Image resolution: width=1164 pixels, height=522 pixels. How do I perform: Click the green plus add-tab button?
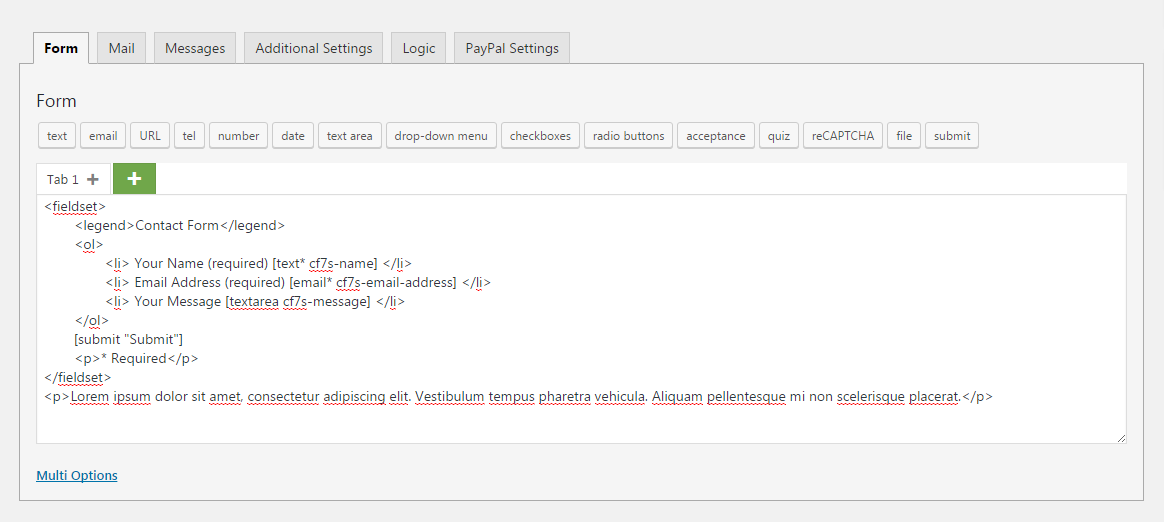click(x=134, y=179)
